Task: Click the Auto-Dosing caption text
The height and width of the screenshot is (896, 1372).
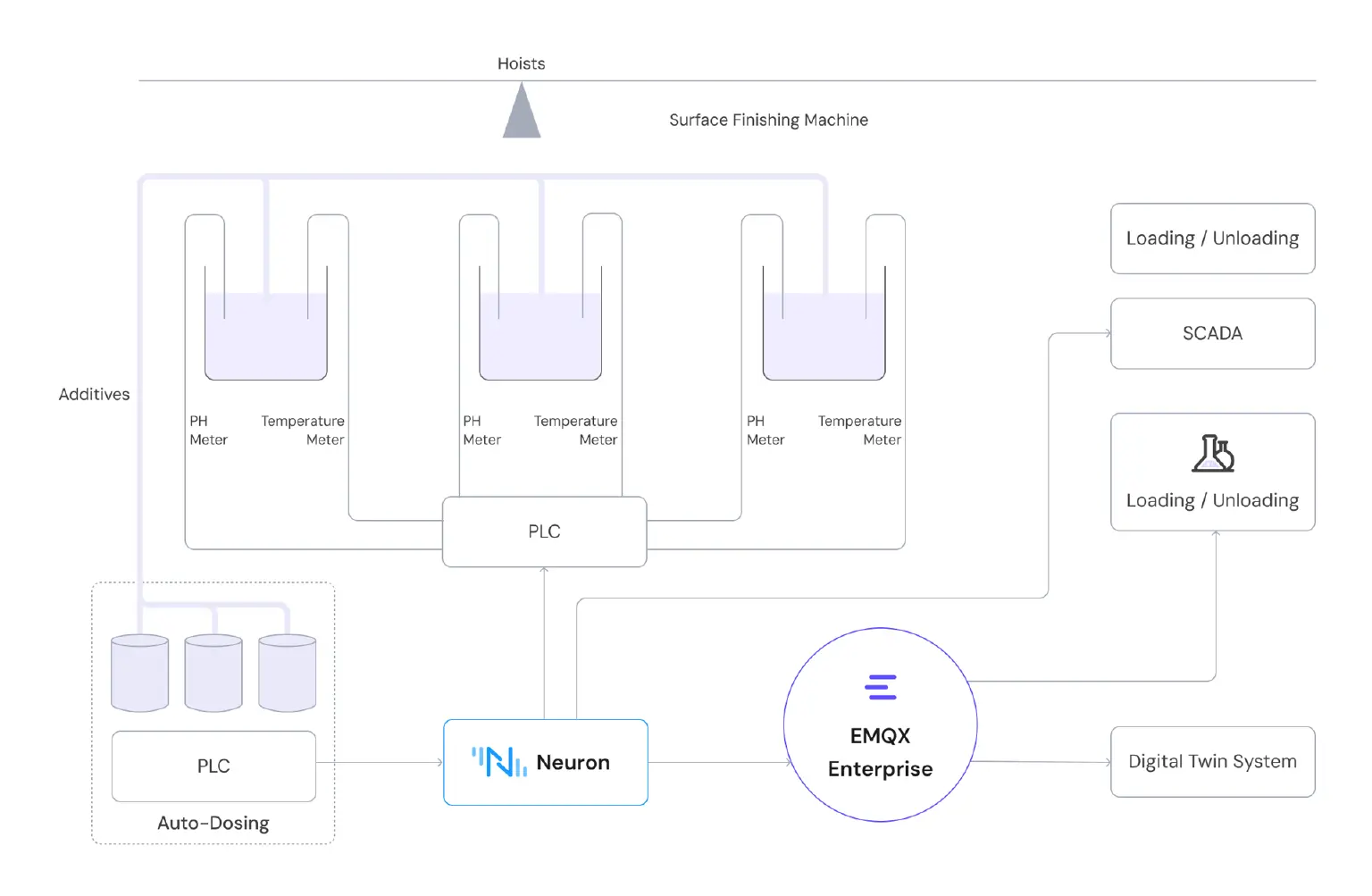Action: 213,823
